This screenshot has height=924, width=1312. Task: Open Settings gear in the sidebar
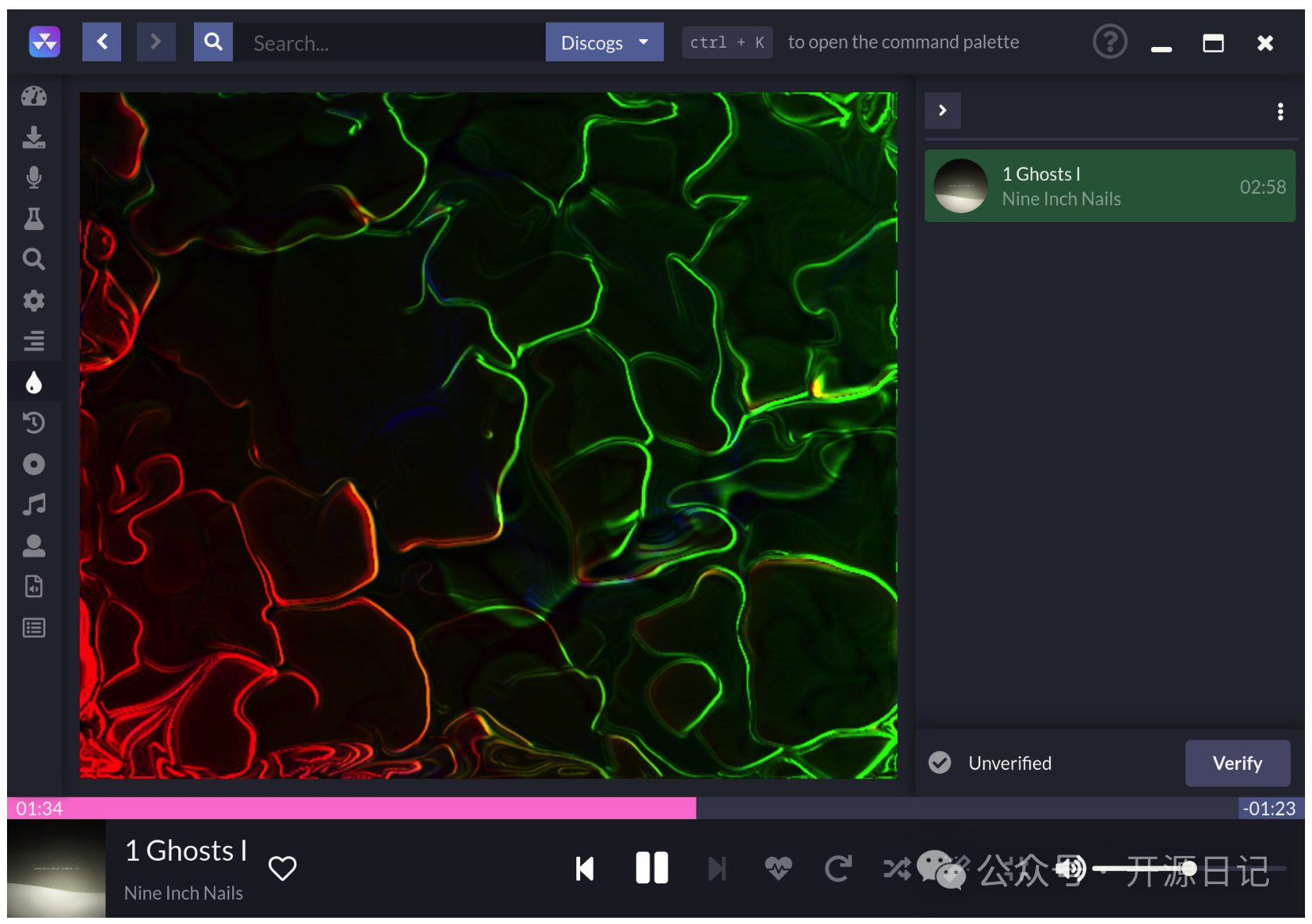[x=34, y=300]
